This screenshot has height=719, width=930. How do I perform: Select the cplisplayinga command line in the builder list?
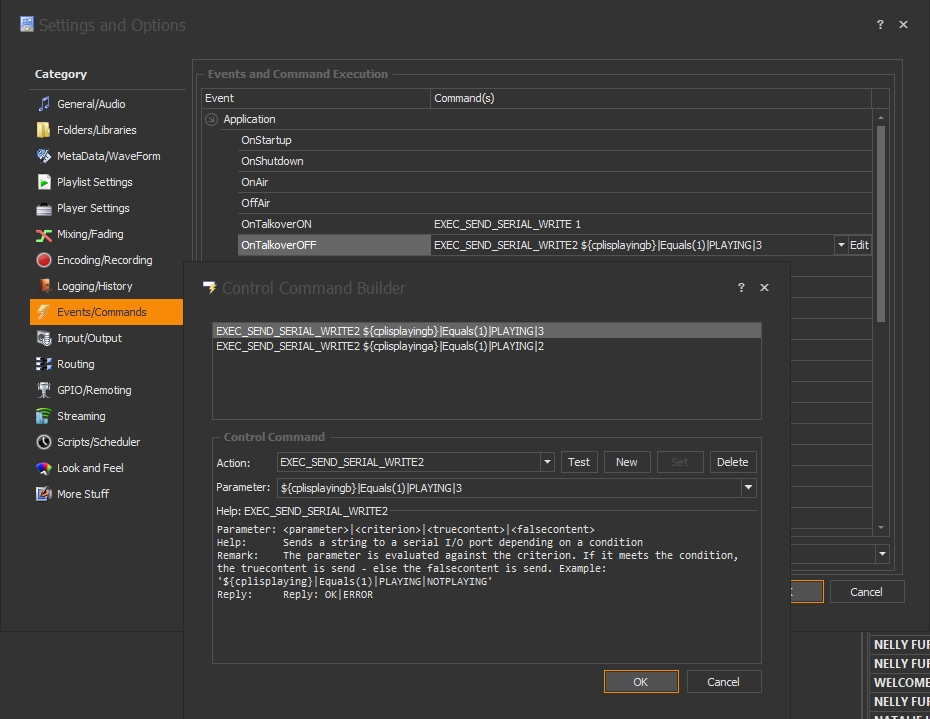click(x=486, y=346)
